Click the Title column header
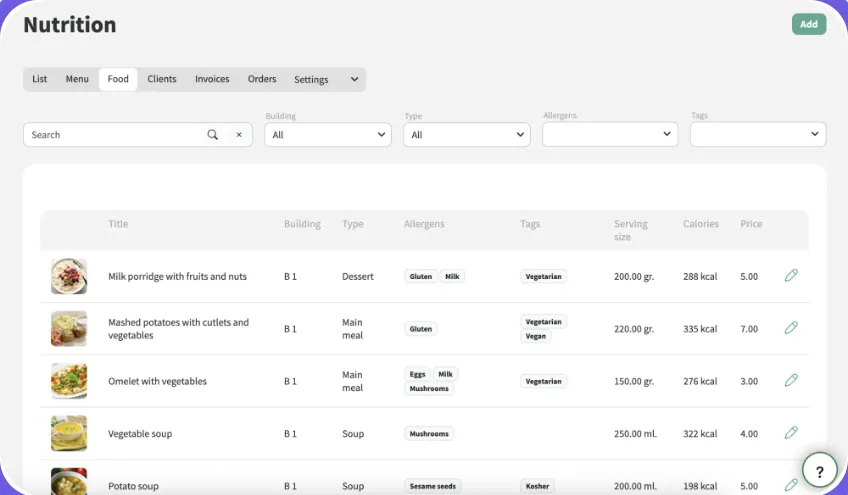848x495 pixels. pyautogui.click(x=118, y=224)
